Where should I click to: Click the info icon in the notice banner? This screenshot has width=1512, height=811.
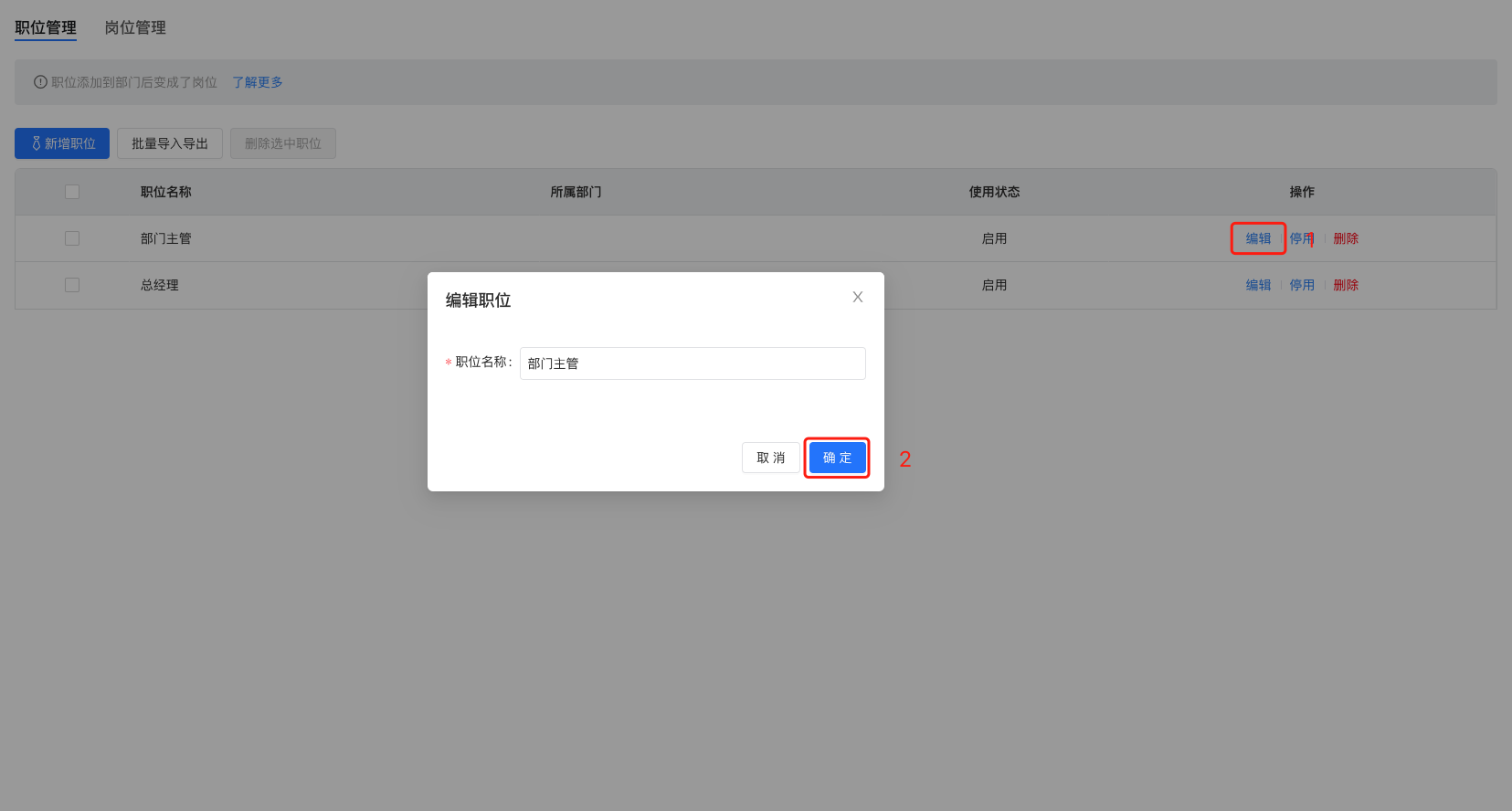pyautogui.click(x=40, y=82)
